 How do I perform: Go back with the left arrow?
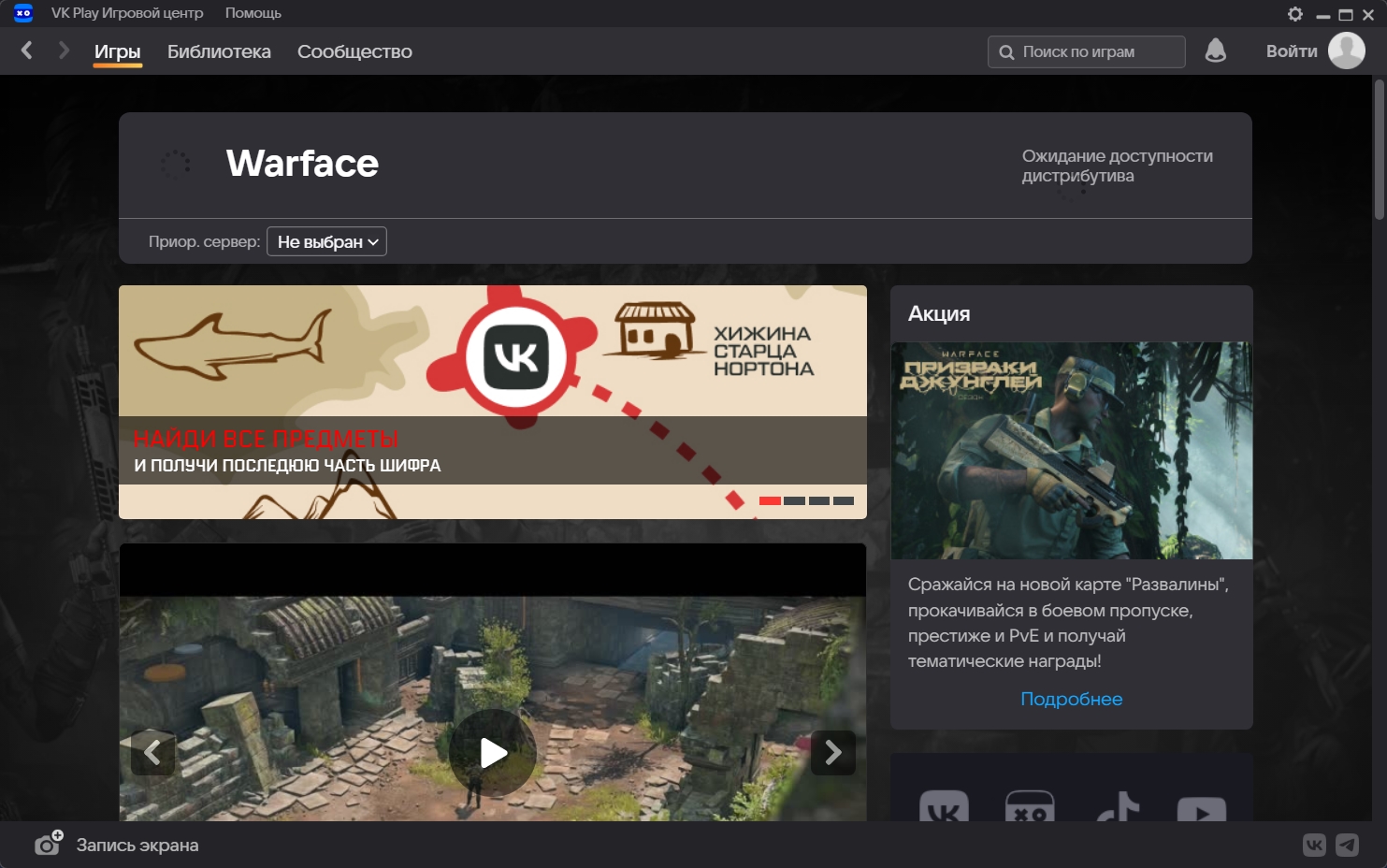tap(27, 51)
